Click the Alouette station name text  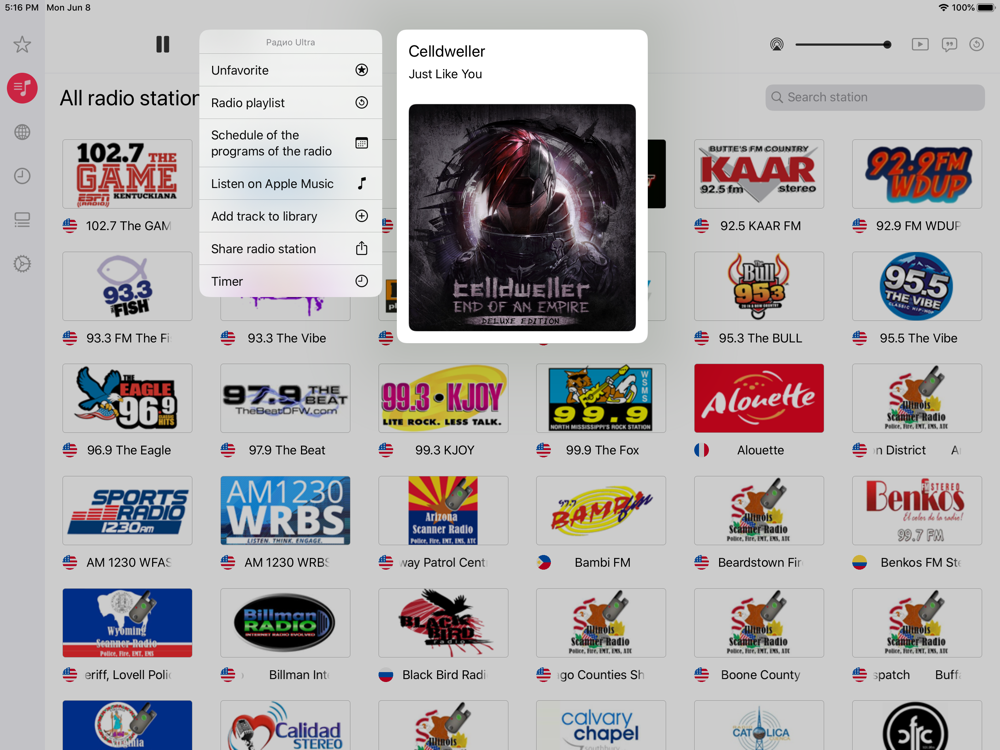point(760,450)
